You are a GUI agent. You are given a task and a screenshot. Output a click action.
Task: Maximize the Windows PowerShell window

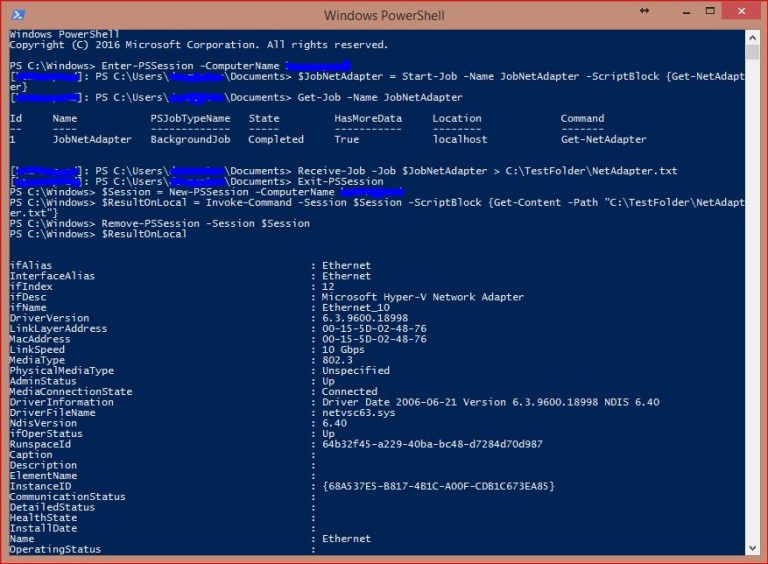point(710,11)
